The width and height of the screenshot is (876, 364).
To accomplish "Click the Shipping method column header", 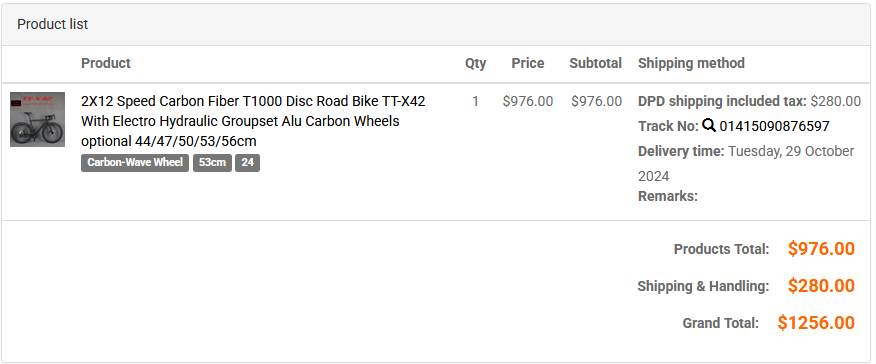I will (x=691, y=63).
